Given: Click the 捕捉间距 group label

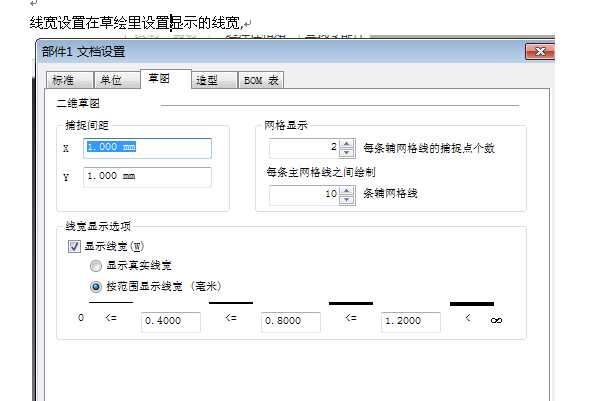Looking at the screenshot, I should (87, 125).
